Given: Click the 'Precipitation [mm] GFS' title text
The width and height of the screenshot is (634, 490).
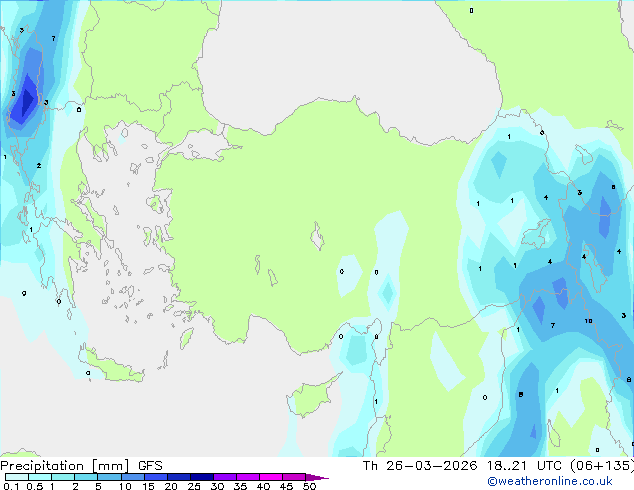Looking at the screenshot, I should coord(81,466).
